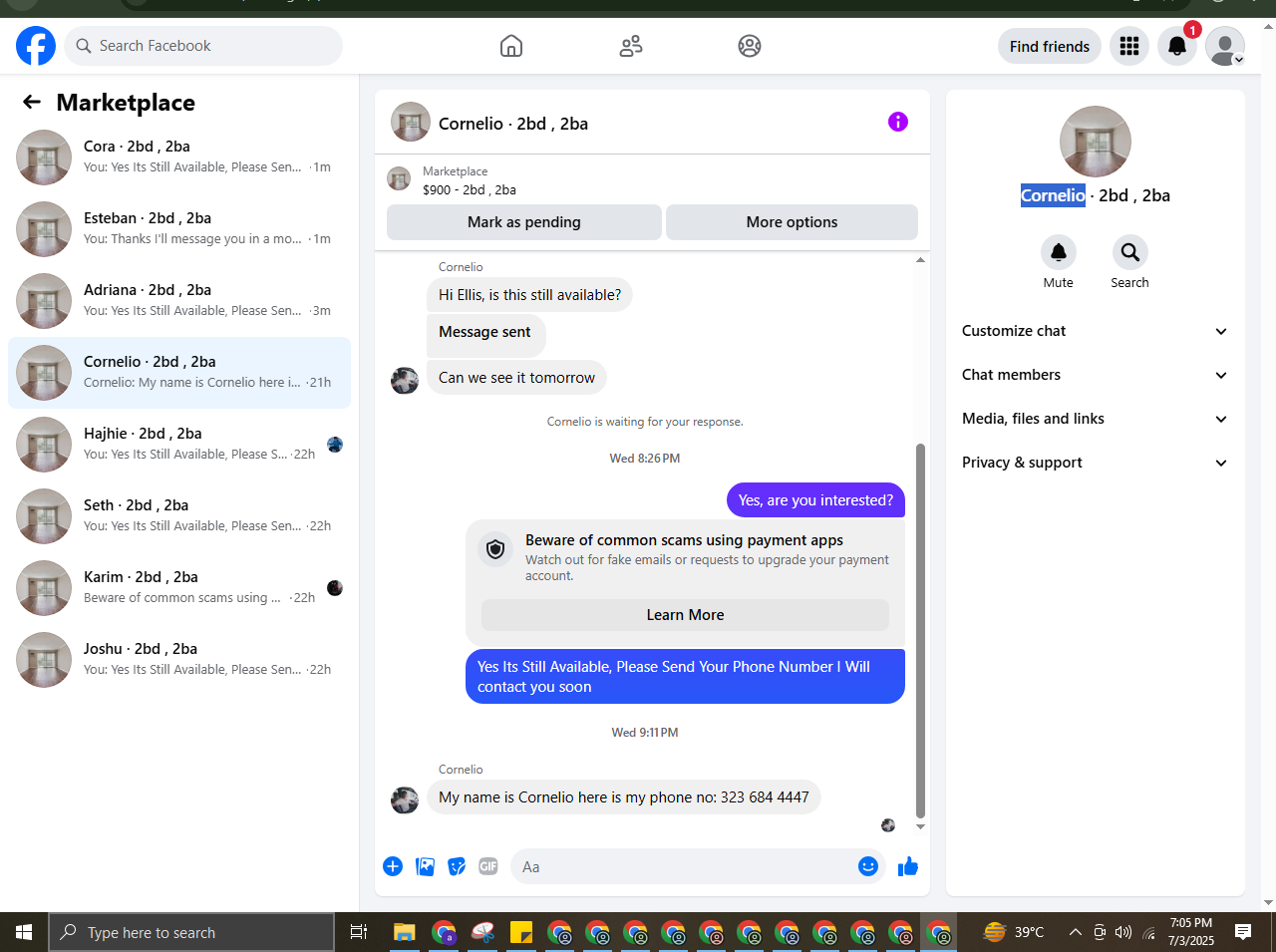Image resolution: width=1276 pixels, height=952 pixels.
Task: Click message containing phone number 323 684 4447
Action: pos(624,797)
